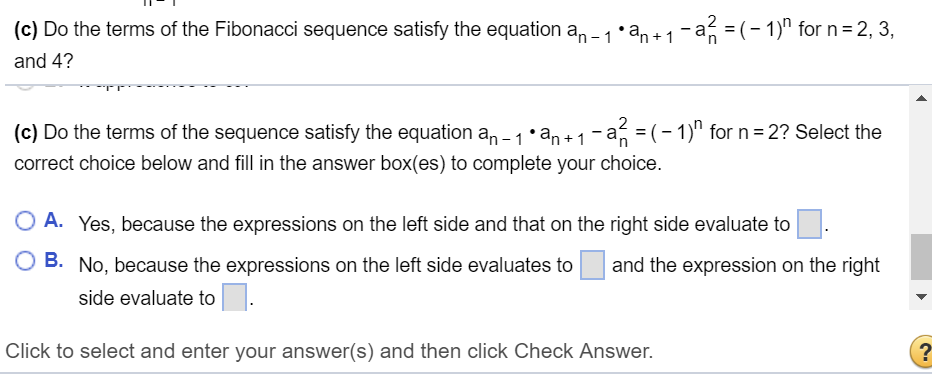
Task: Click the left side value box in choice B
Action: (592, 265)
